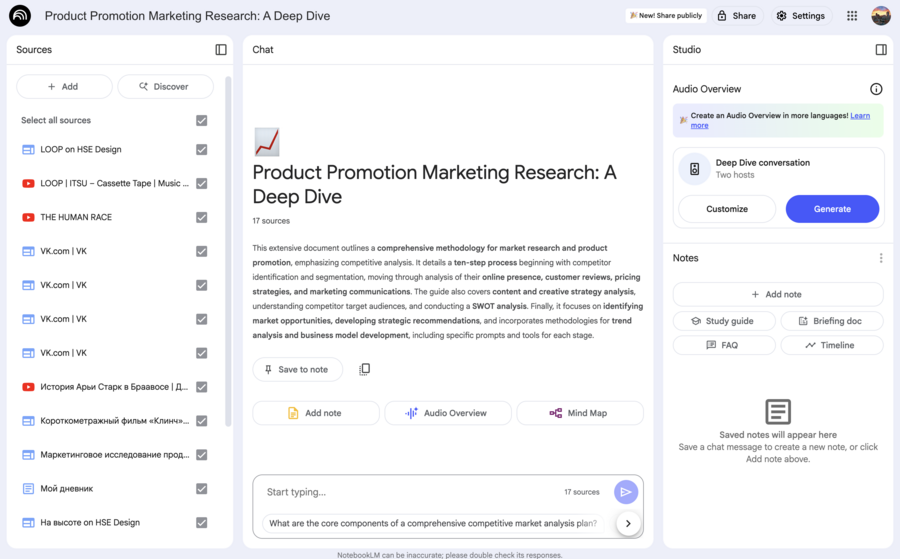The height and width of the screenshot is (559, 900).
Task: Toggle the Select all sources checkbox
Action: 202,120
